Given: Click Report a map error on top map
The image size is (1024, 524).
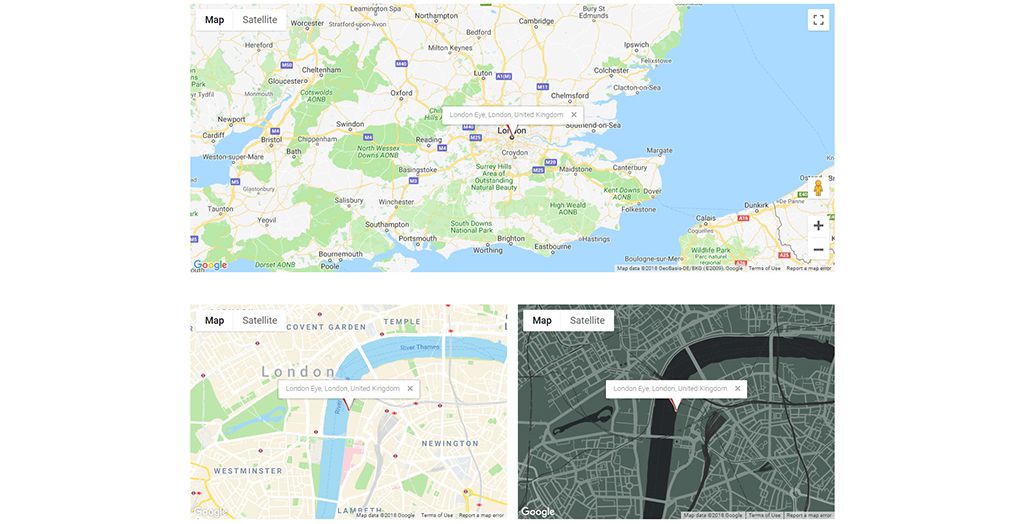Looking at the screenshot, I should pos(808,268).
